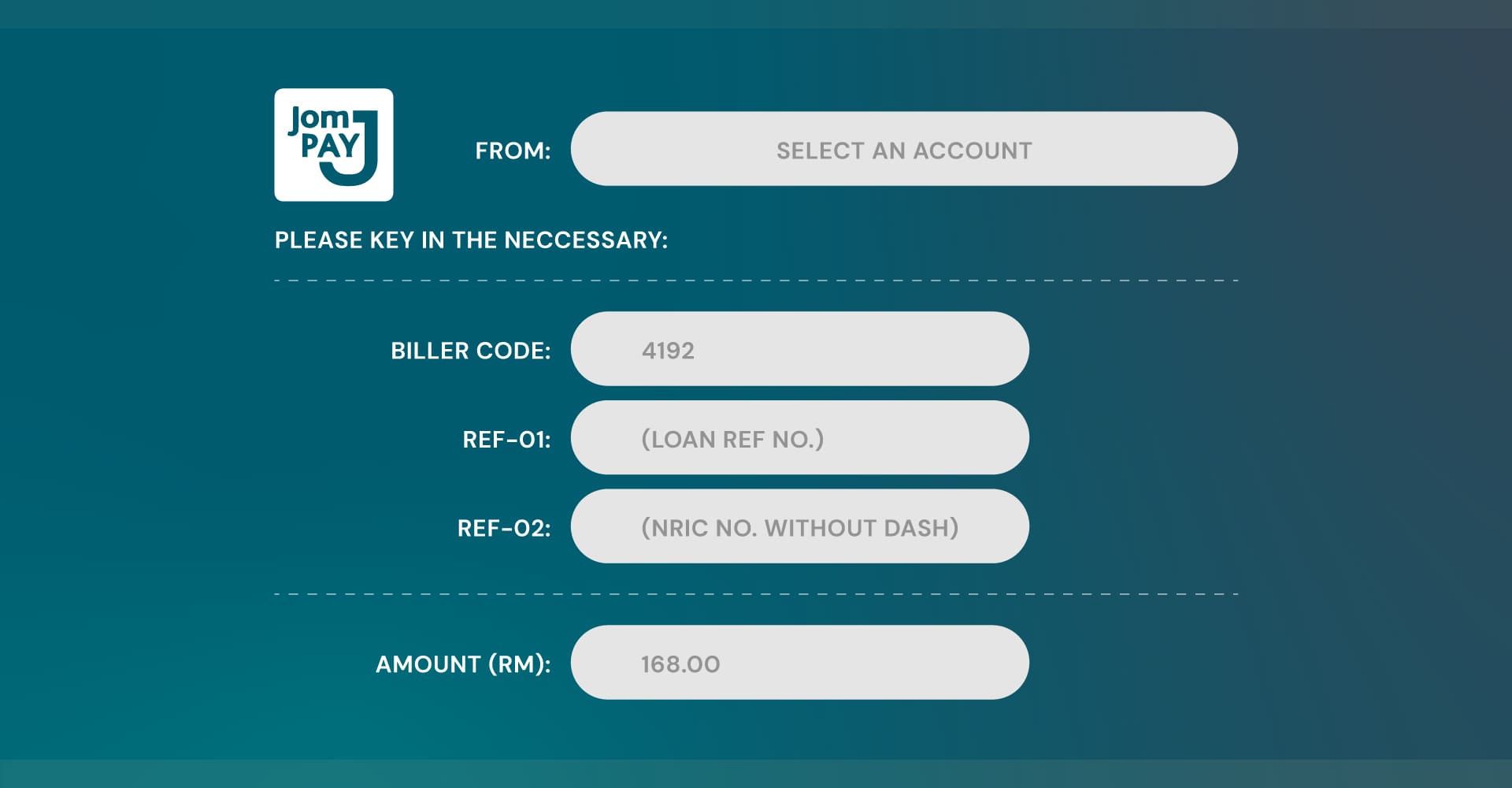The height and width of the screenshot is (788, 1512).
Task: Click the 168.00 amount value text
Action: coord(680,664)
